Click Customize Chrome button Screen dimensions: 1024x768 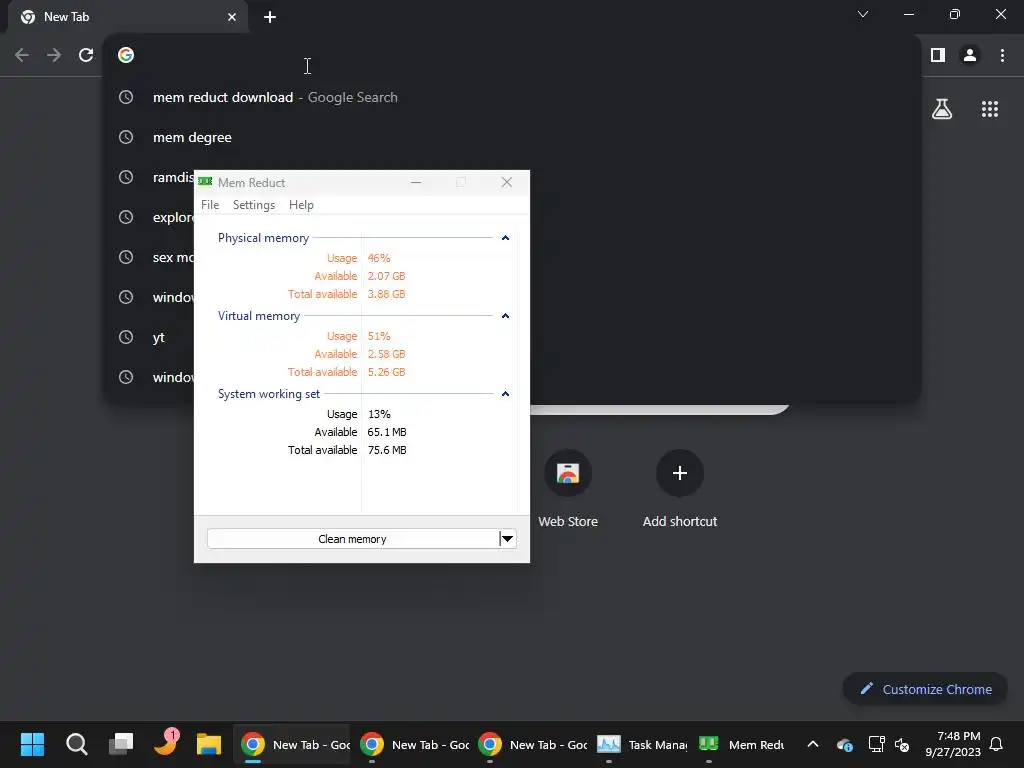pyautogui.click(x=925, y=689)
